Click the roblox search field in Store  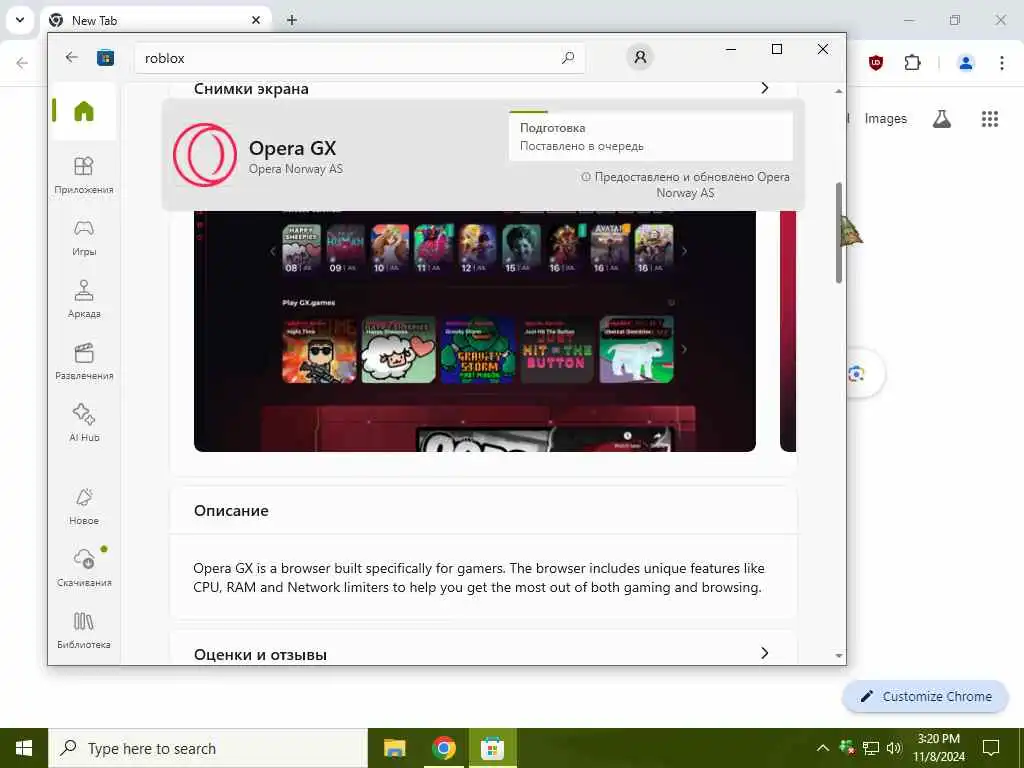coord(360,58)
